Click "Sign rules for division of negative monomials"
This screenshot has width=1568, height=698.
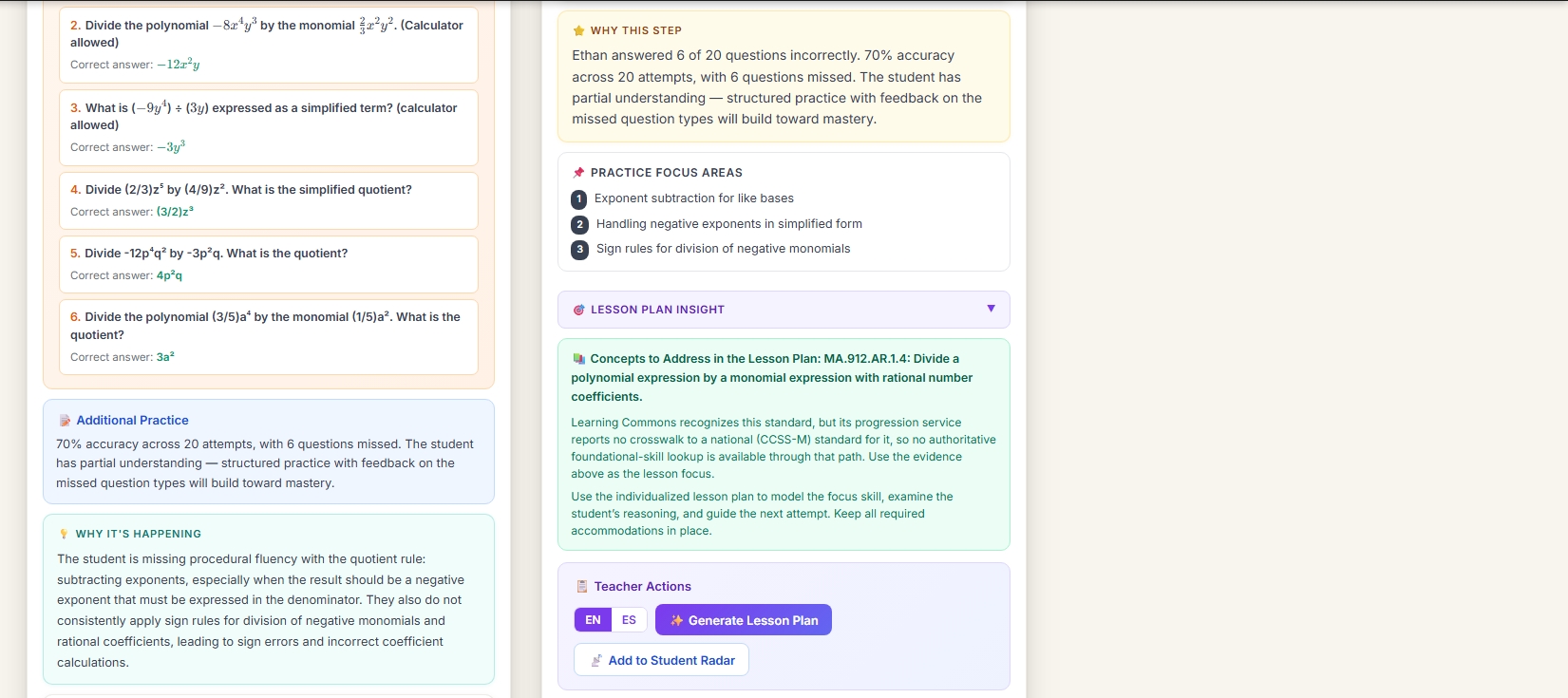[724, 249]
